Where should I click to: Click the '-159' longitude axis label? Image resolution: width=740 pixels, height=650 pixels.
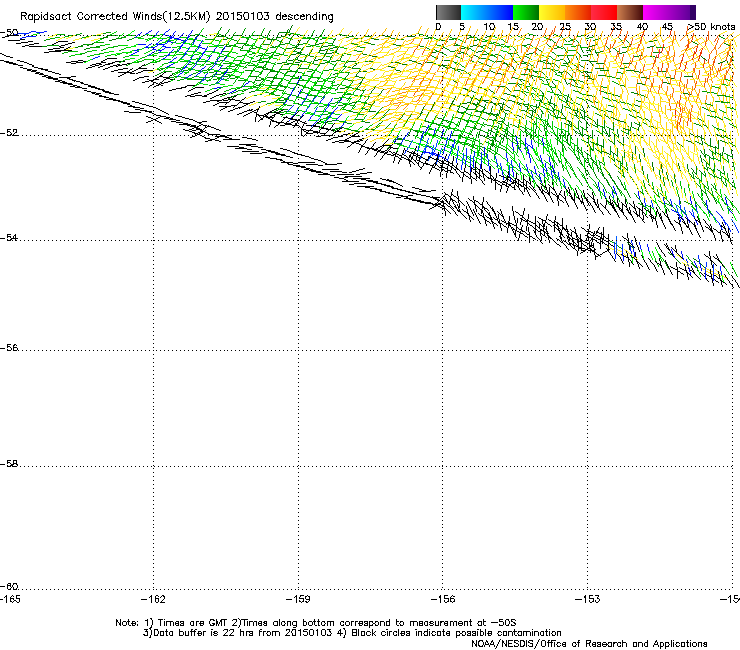298,599
